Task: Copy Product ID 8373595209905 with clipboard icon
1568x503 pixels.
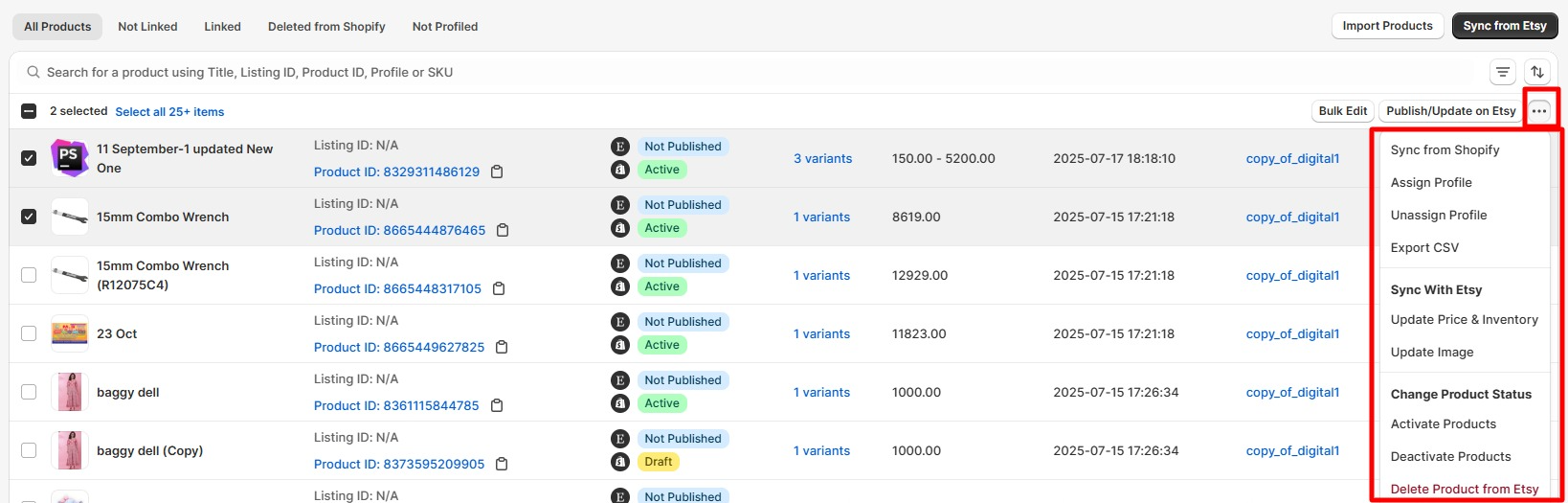Action: click(x=502, y=464)
